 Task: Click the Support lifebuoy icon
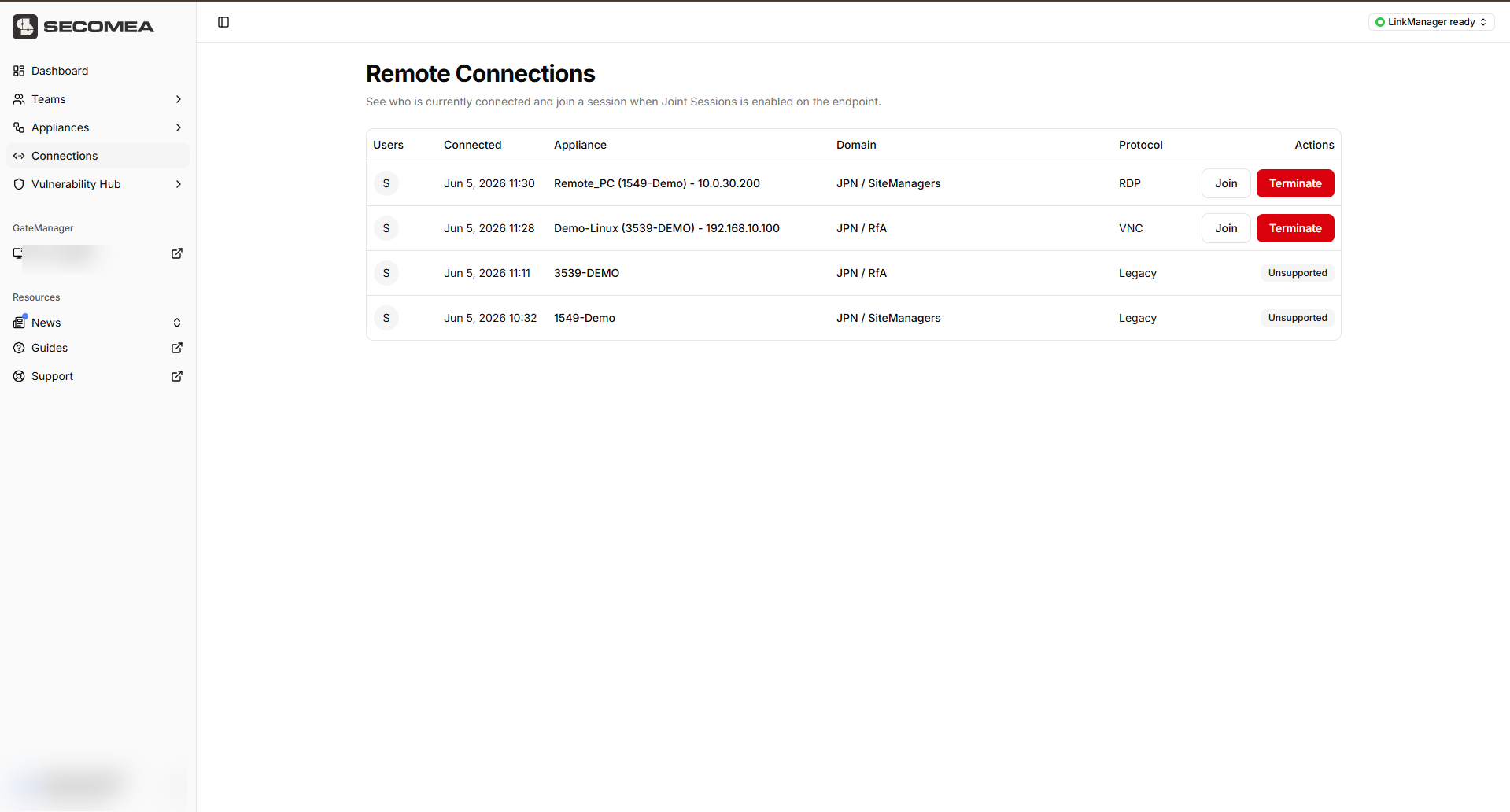[19, 376]
